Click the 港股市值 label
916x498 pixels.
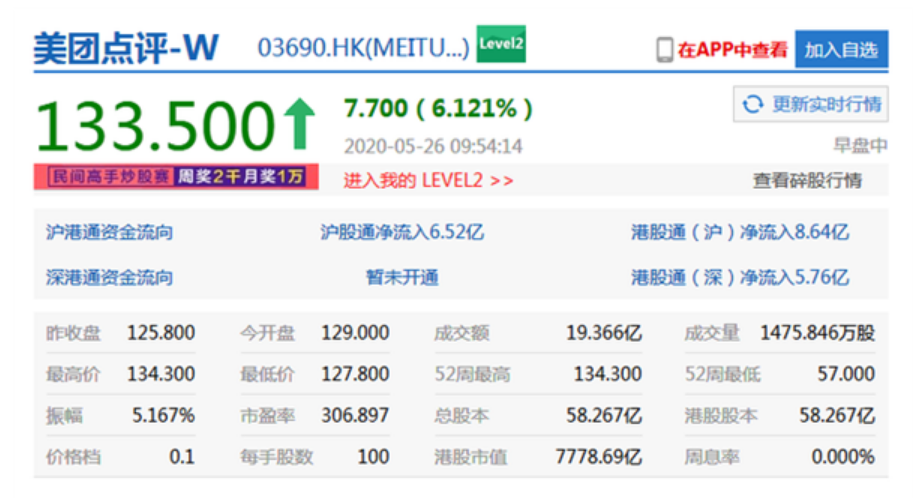[471, 456]
